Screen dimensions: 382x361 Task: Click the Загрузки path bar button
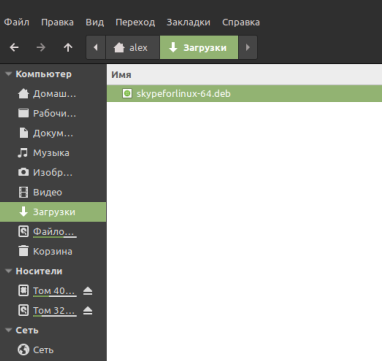coord(199,47)
